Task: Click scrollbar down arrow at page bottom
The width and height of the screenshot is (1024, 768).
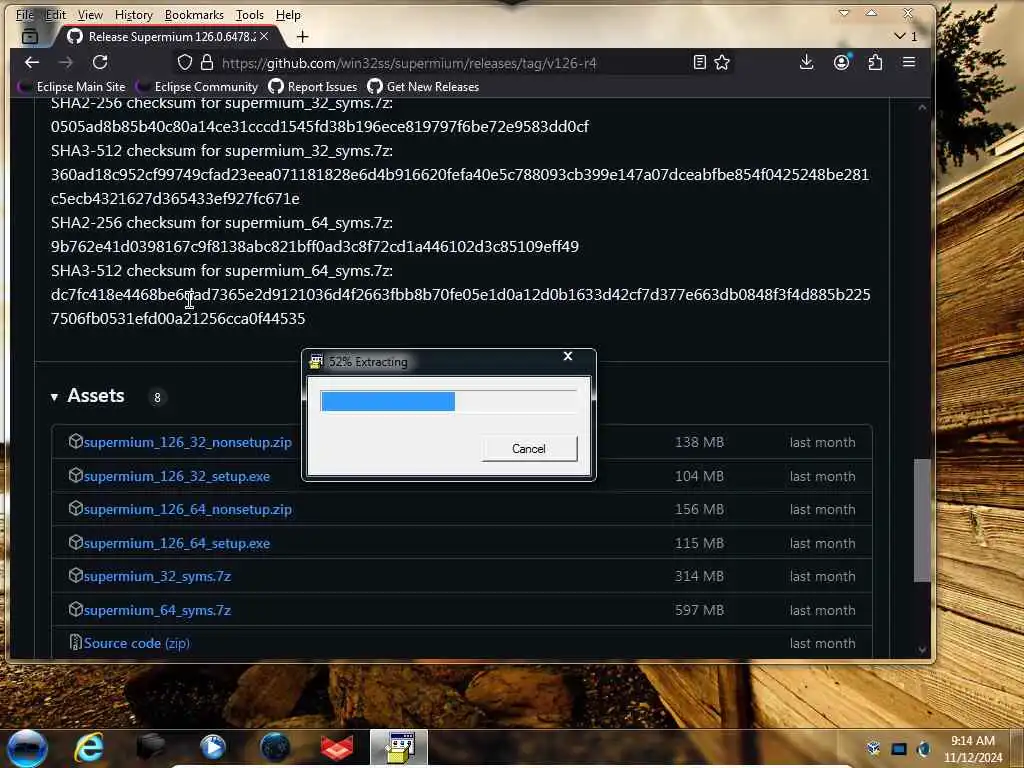Action: point(922,650)
